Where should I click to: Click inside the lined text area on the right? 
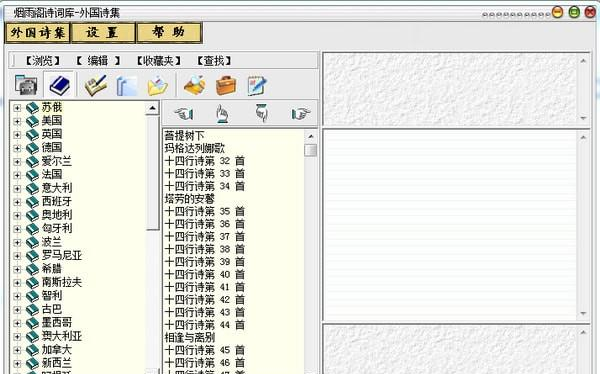451,225
